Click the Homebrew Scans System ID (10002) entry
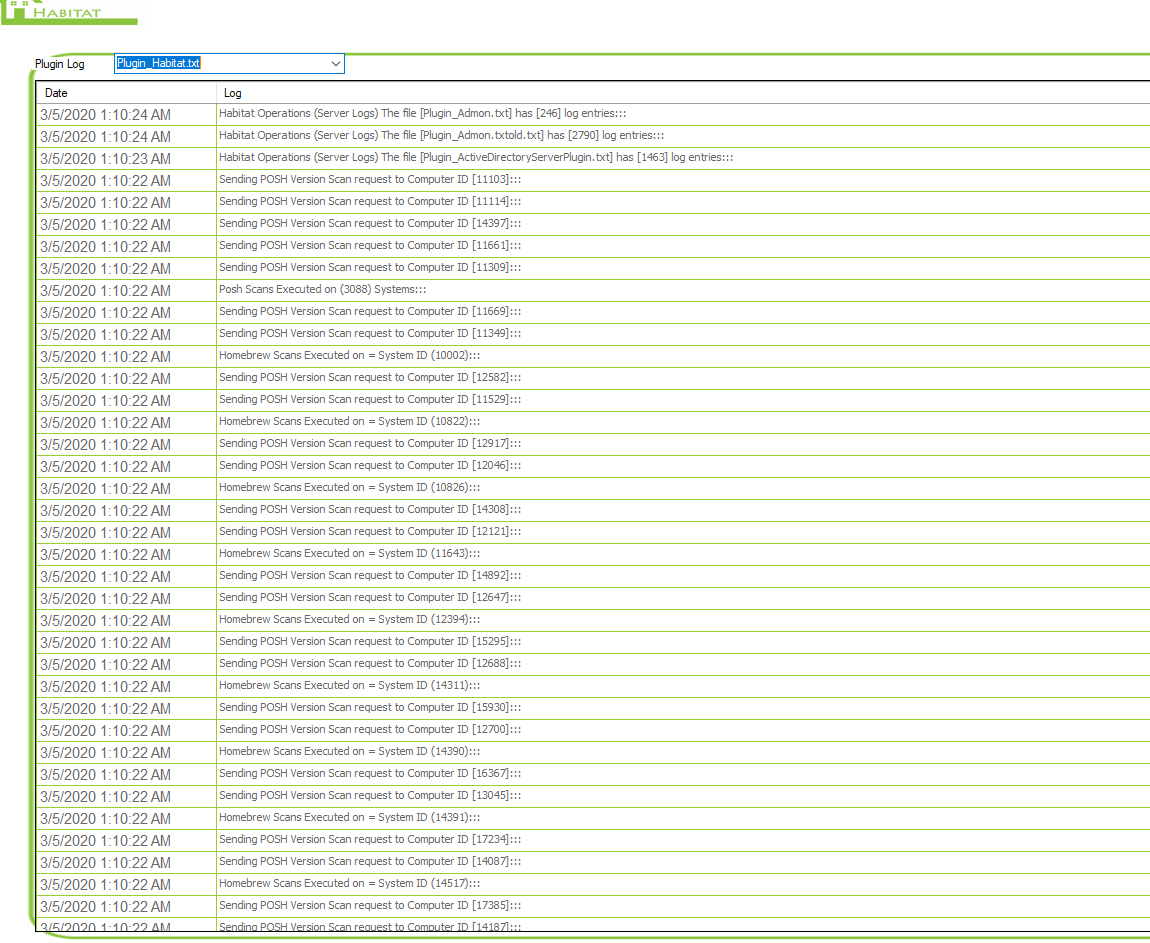The image size is (1150, 943). tap(349, 356)
